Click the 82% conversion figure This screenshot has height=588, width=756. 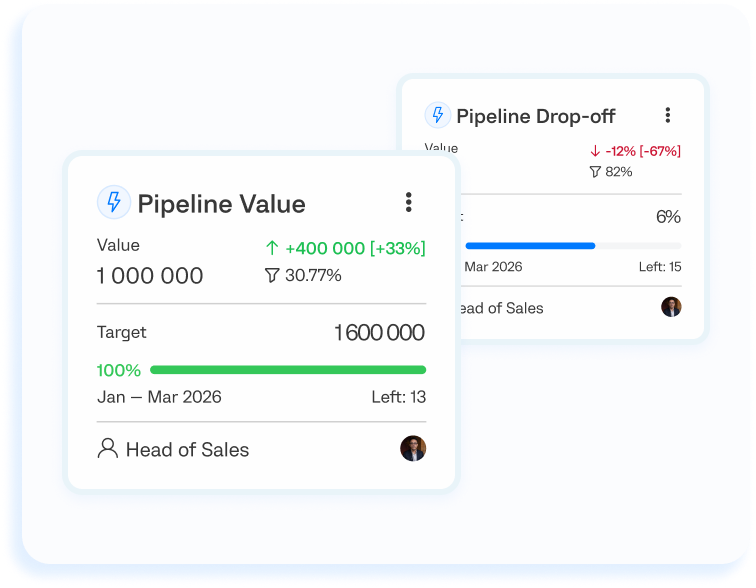coord(619,172)
